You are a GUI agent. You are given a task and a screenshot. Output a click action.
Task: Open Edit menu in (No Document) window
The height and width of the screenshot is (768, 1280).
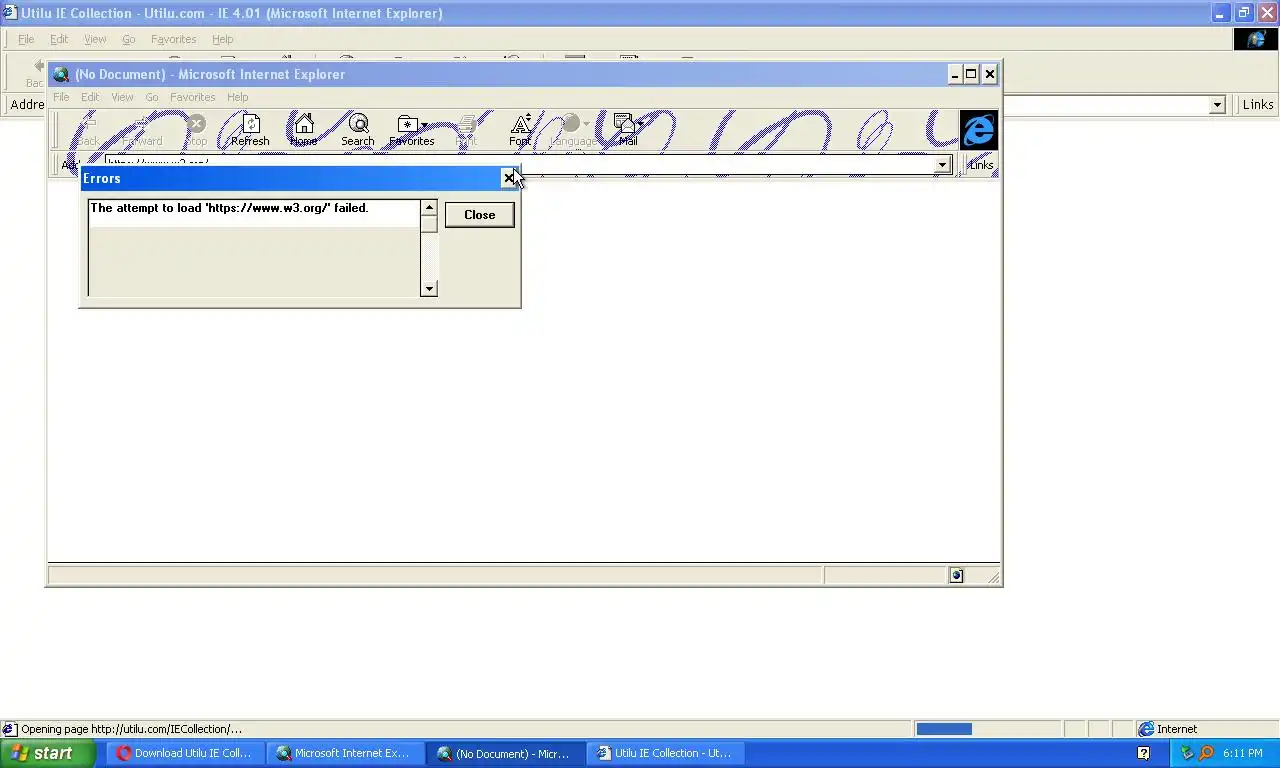(x=90, y=97)
